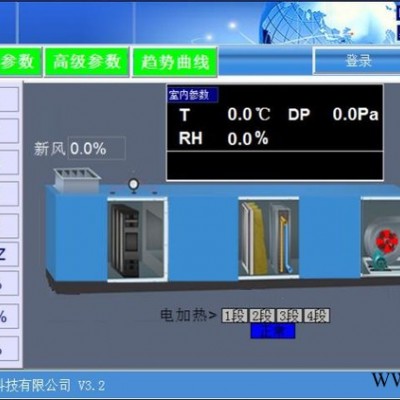Click the DP value 0.0Pa
The height and width of the screenshot is (400, 400).
pos(355,114)
